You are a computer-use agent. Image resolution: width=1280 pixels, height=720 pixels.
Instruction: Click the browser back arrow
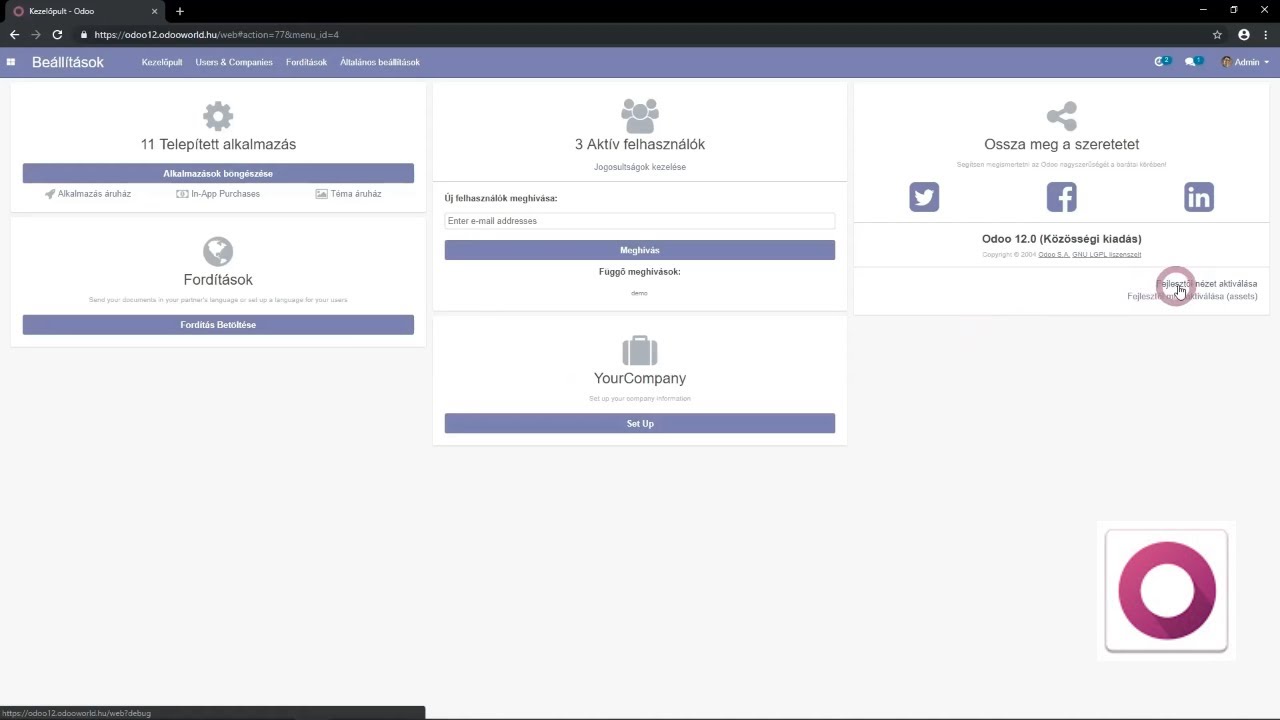[x=14, y=34]
